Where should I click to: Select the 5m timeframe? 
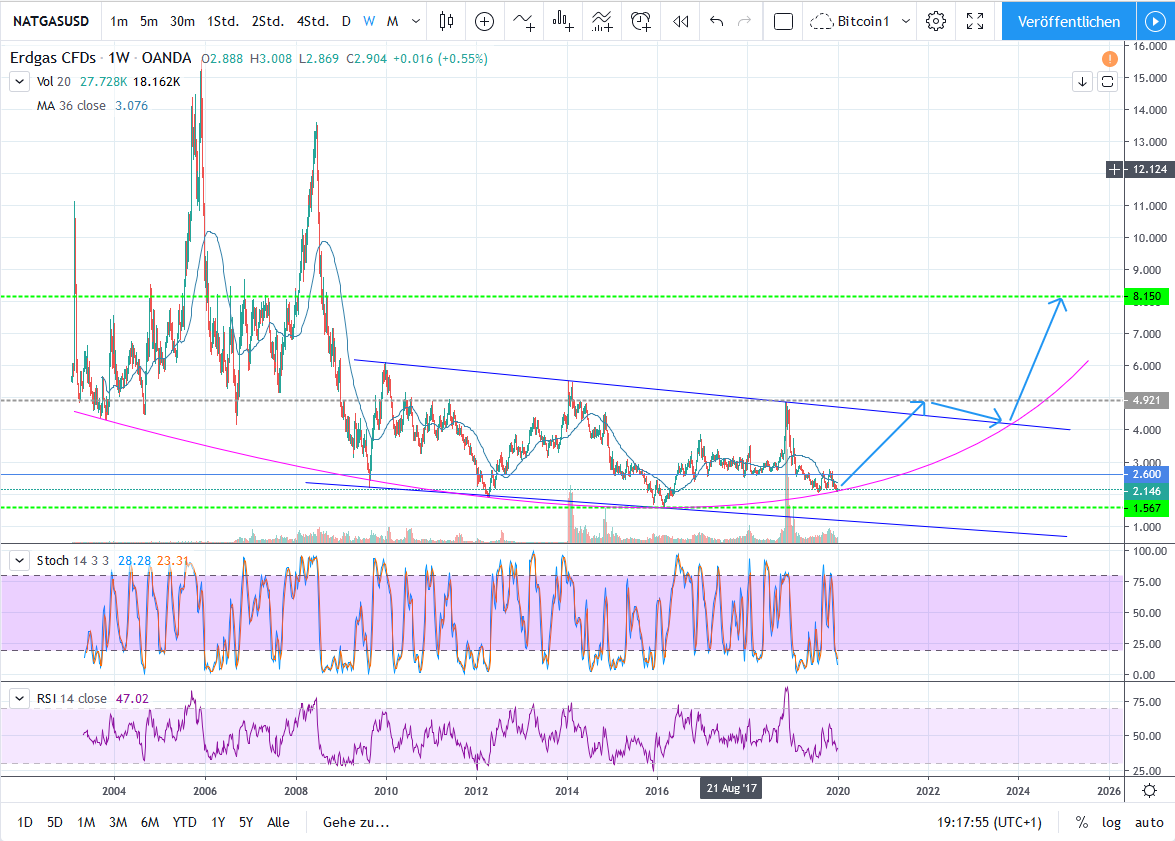[149, 22]
